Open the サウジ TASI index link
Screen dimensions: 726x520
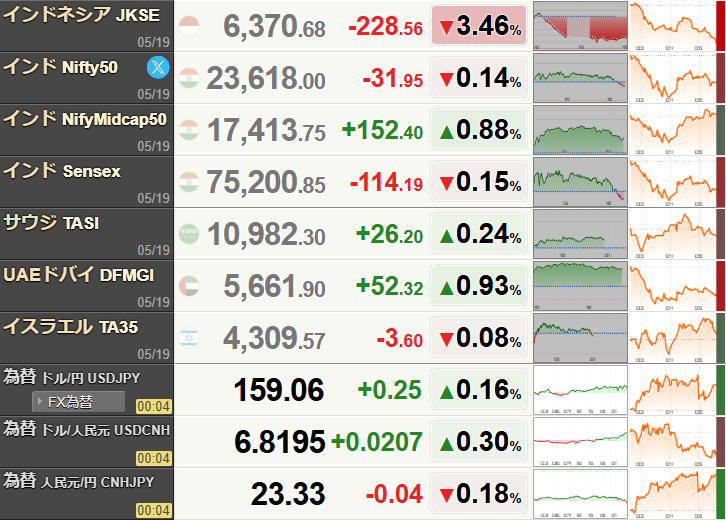pos(51,223)
